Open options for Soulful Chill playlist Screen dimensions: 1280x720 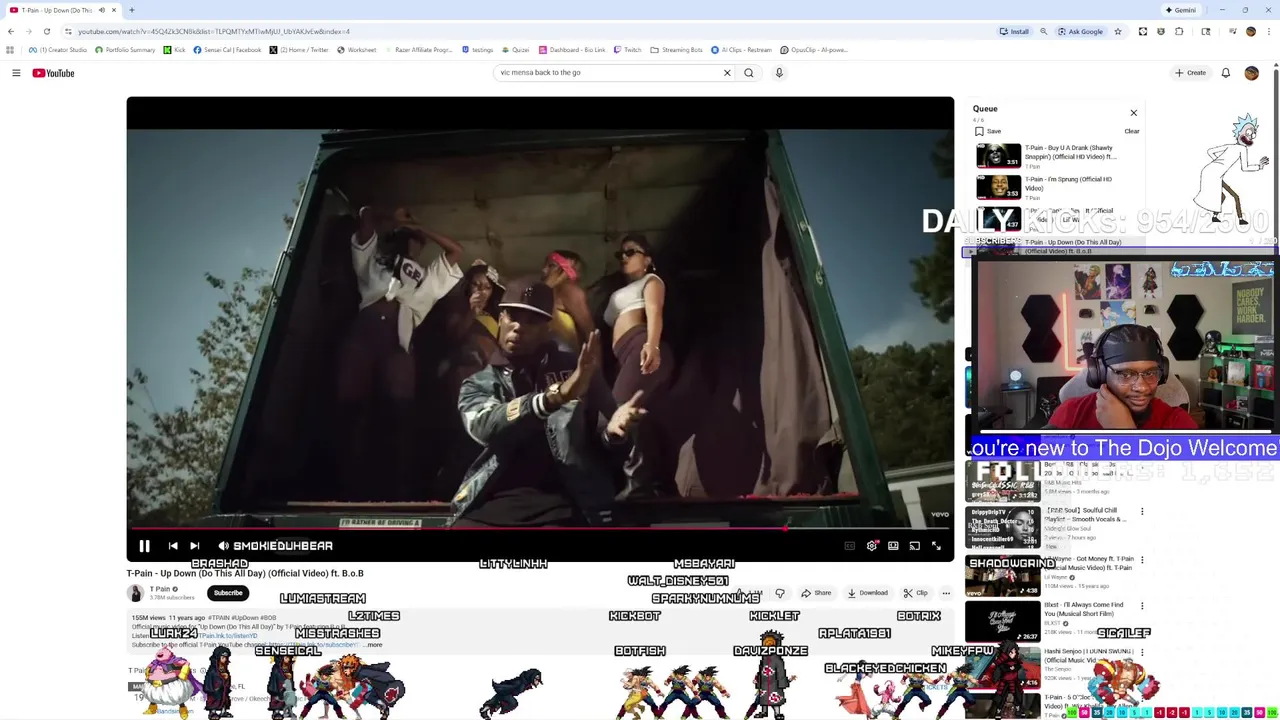coord(1142,512)
